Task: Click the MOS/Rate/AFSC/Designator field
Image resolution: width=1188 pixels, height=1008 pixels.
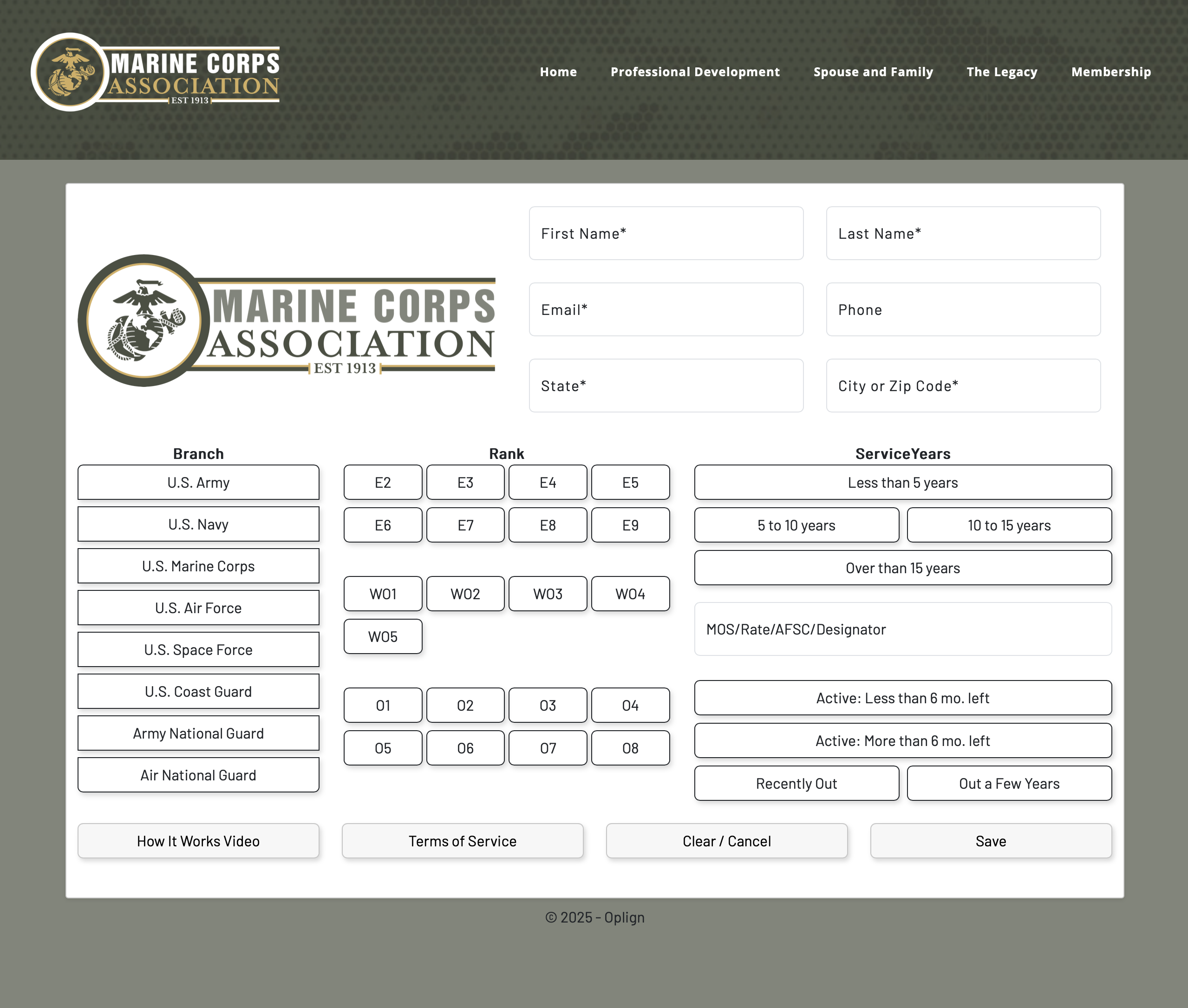Action: pos(903,629)
